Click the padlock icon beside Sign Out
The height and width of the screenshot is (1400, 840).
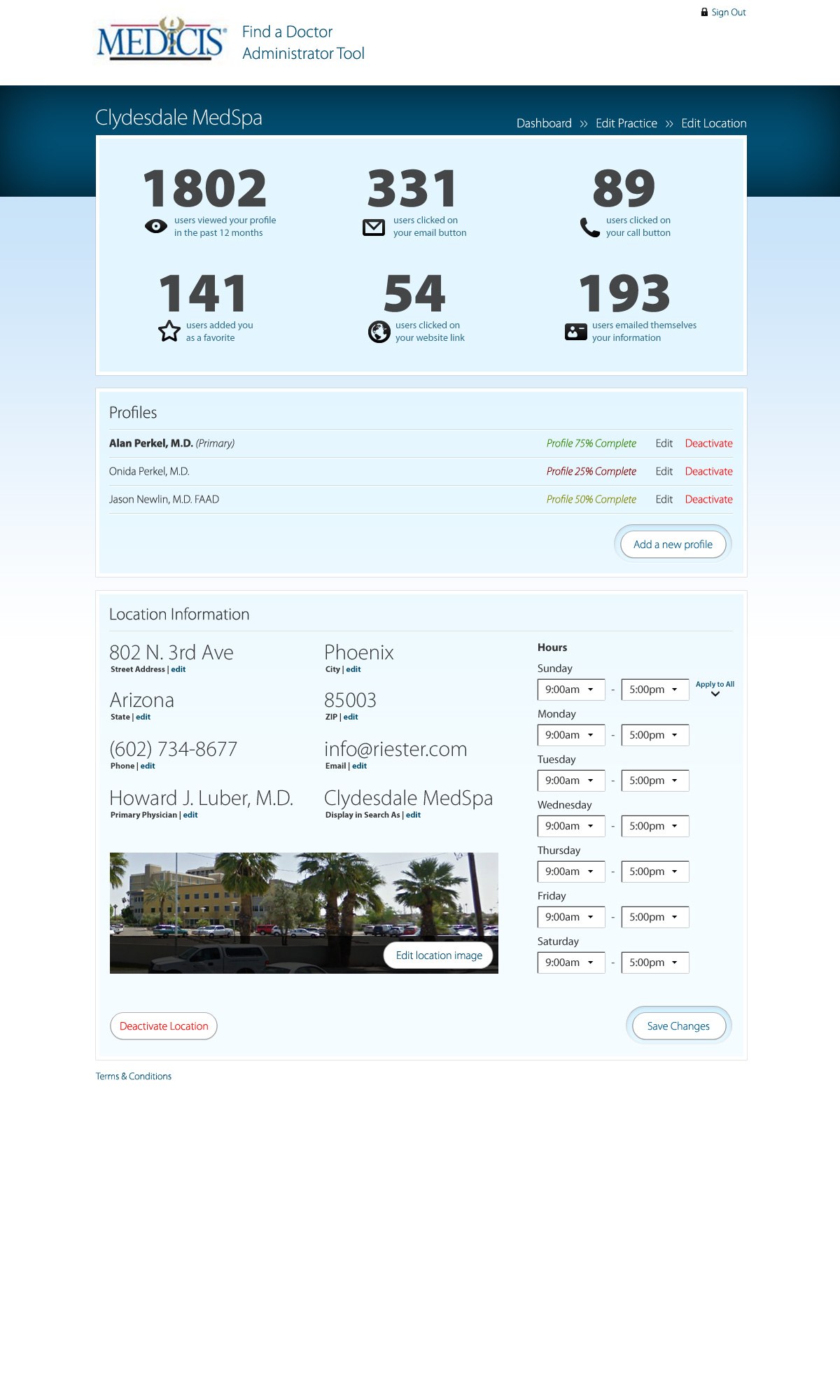click(x=704, y=12)
